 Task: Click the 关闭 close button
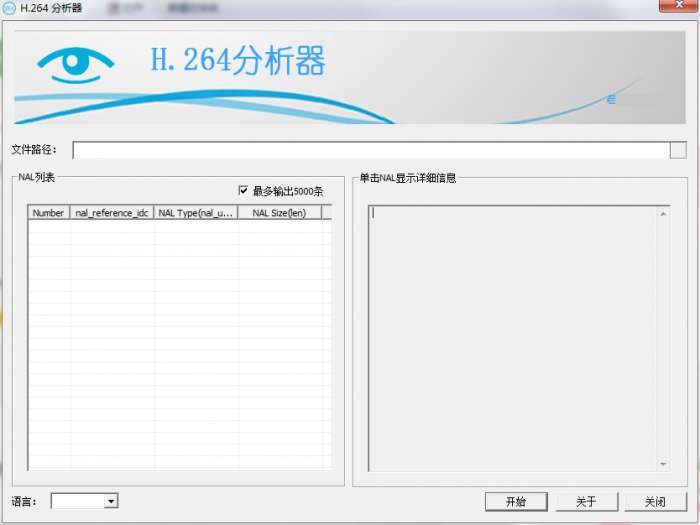click(x=655, y=501)
